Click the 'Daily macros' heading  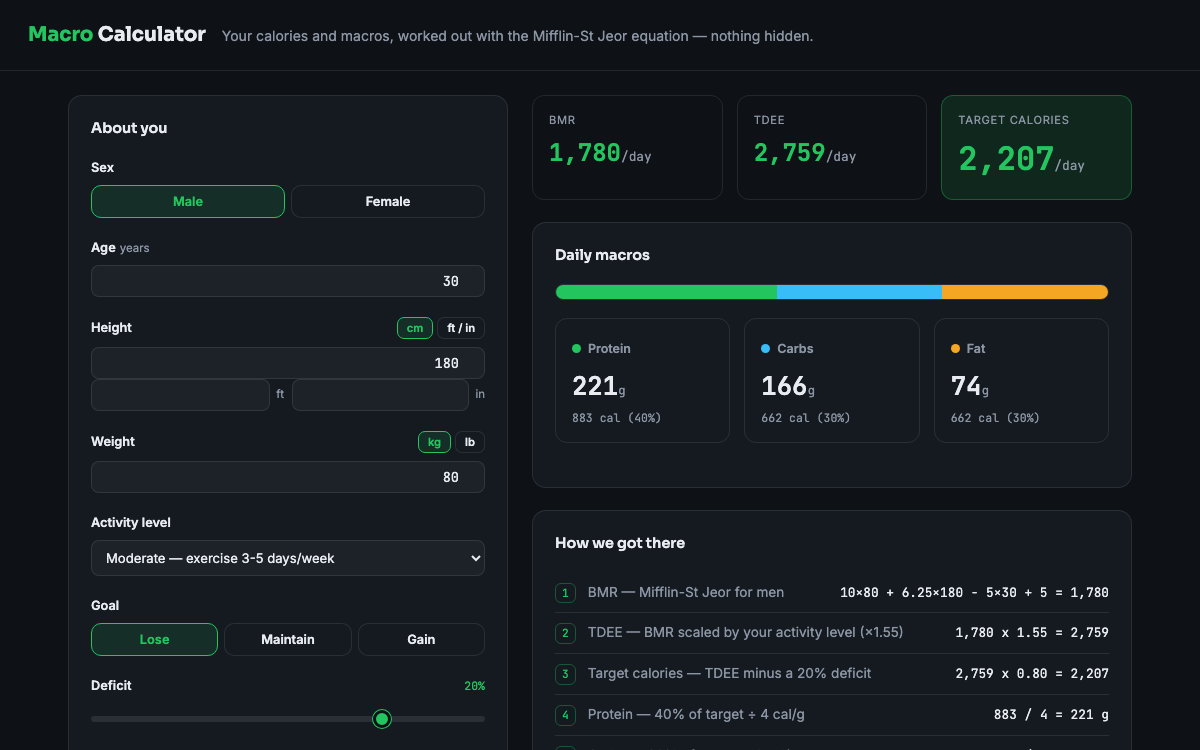click(x=602, y=255)
